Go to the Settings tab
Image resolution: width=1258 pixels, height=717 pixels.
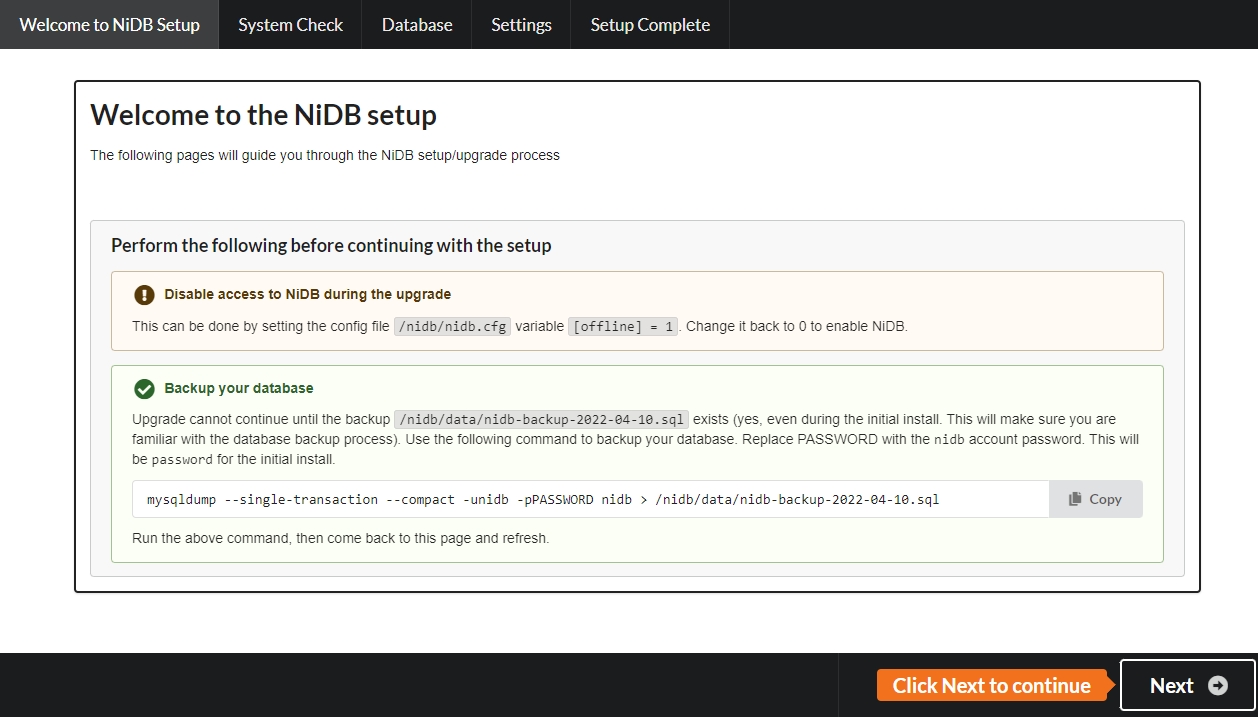pyautogui.click(x=521, y=25)
